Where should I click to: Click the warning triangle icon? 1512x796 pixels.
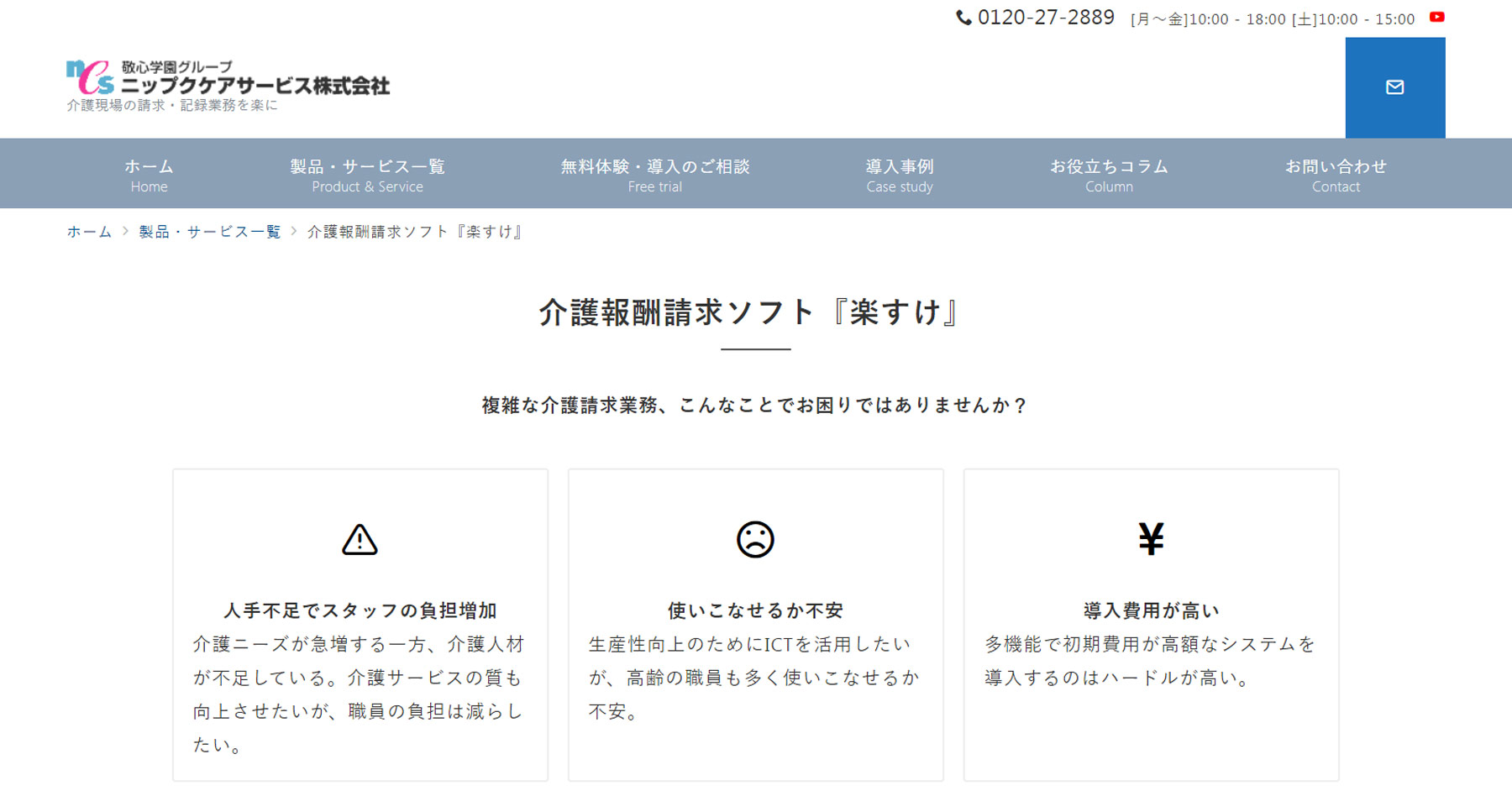tap(360, 539)
